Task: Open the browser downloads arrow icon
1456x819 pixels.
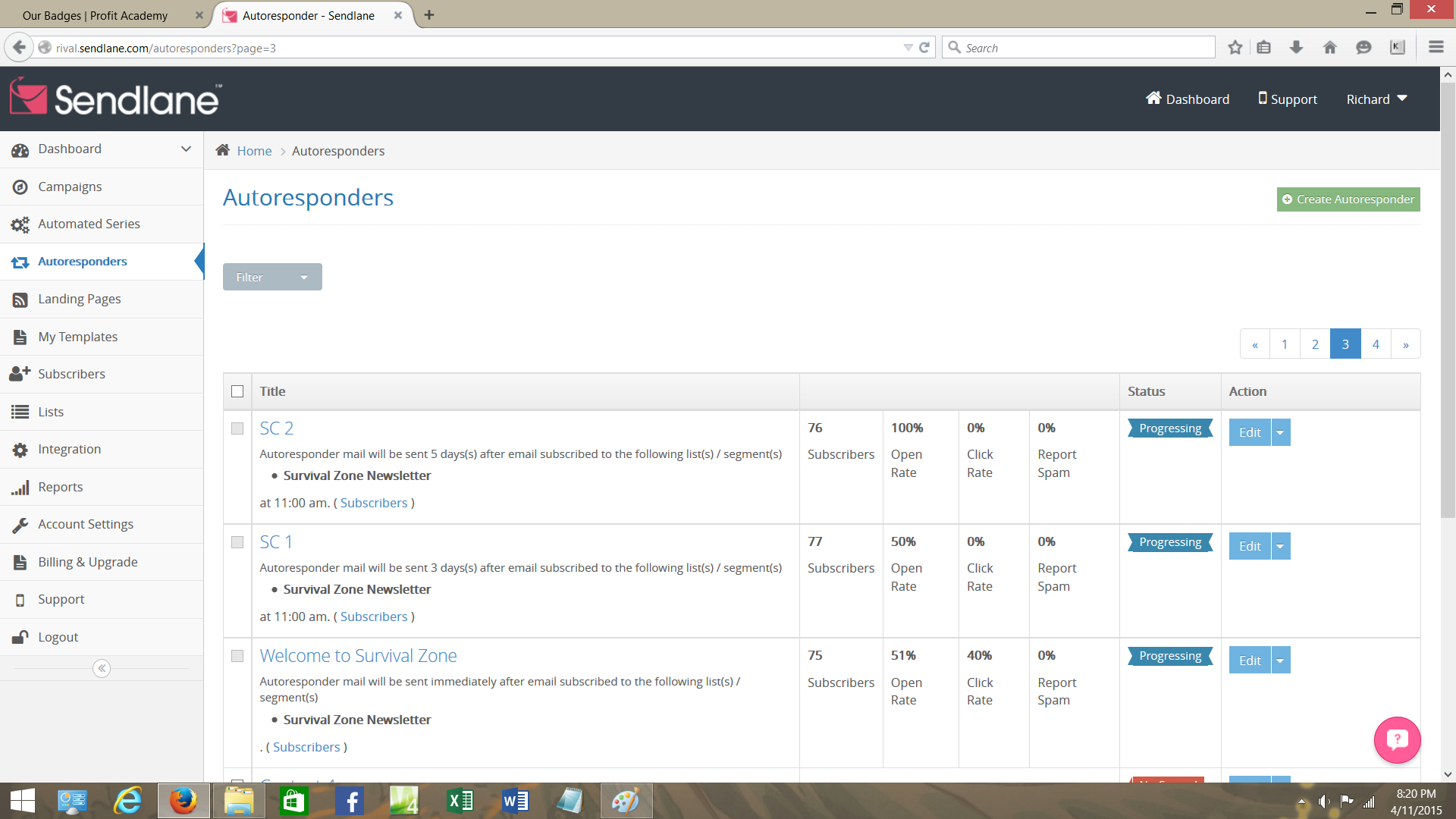Action: coord(1296,47)
